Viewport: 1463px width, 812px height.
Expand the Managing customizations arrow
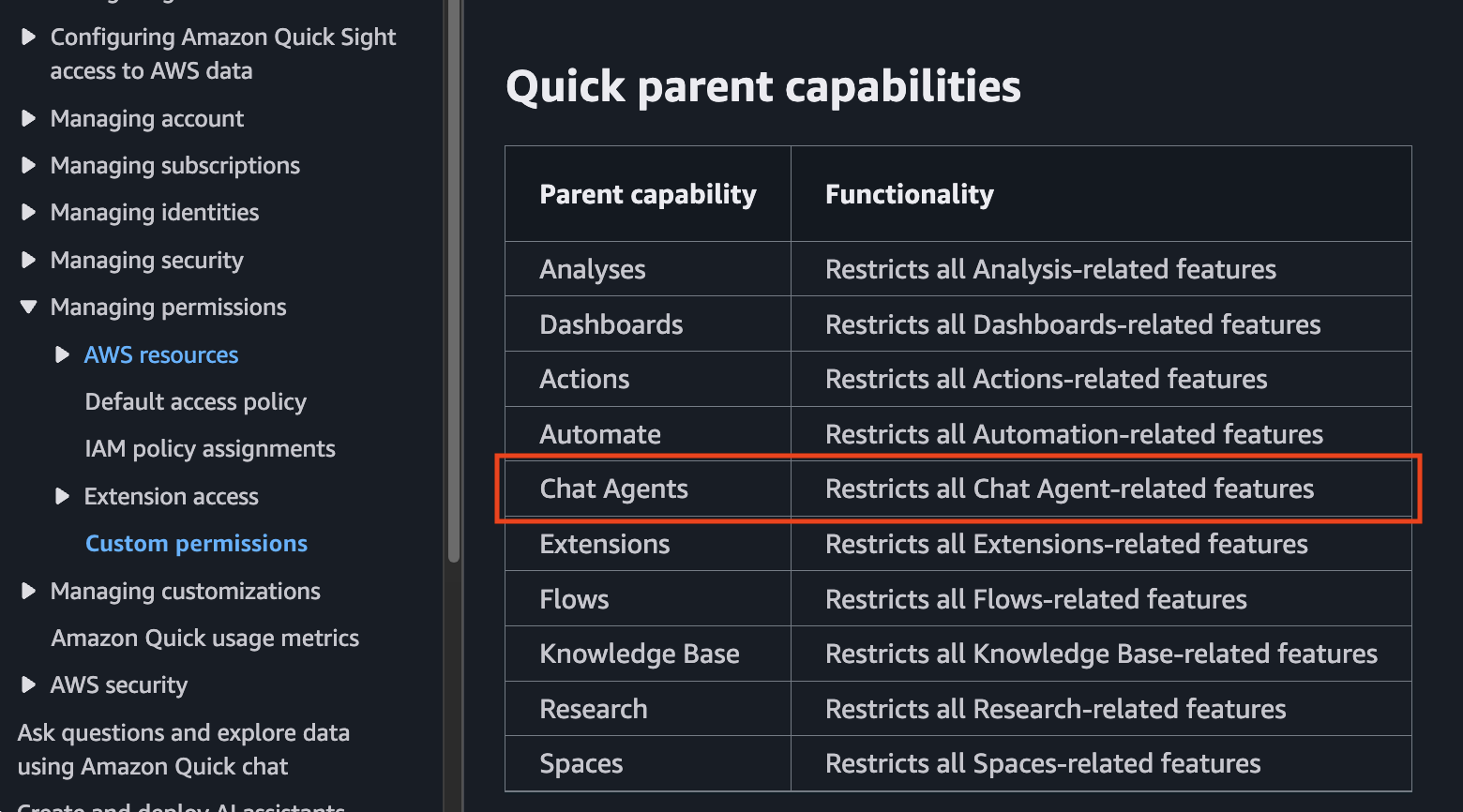[x=28, y=591]
